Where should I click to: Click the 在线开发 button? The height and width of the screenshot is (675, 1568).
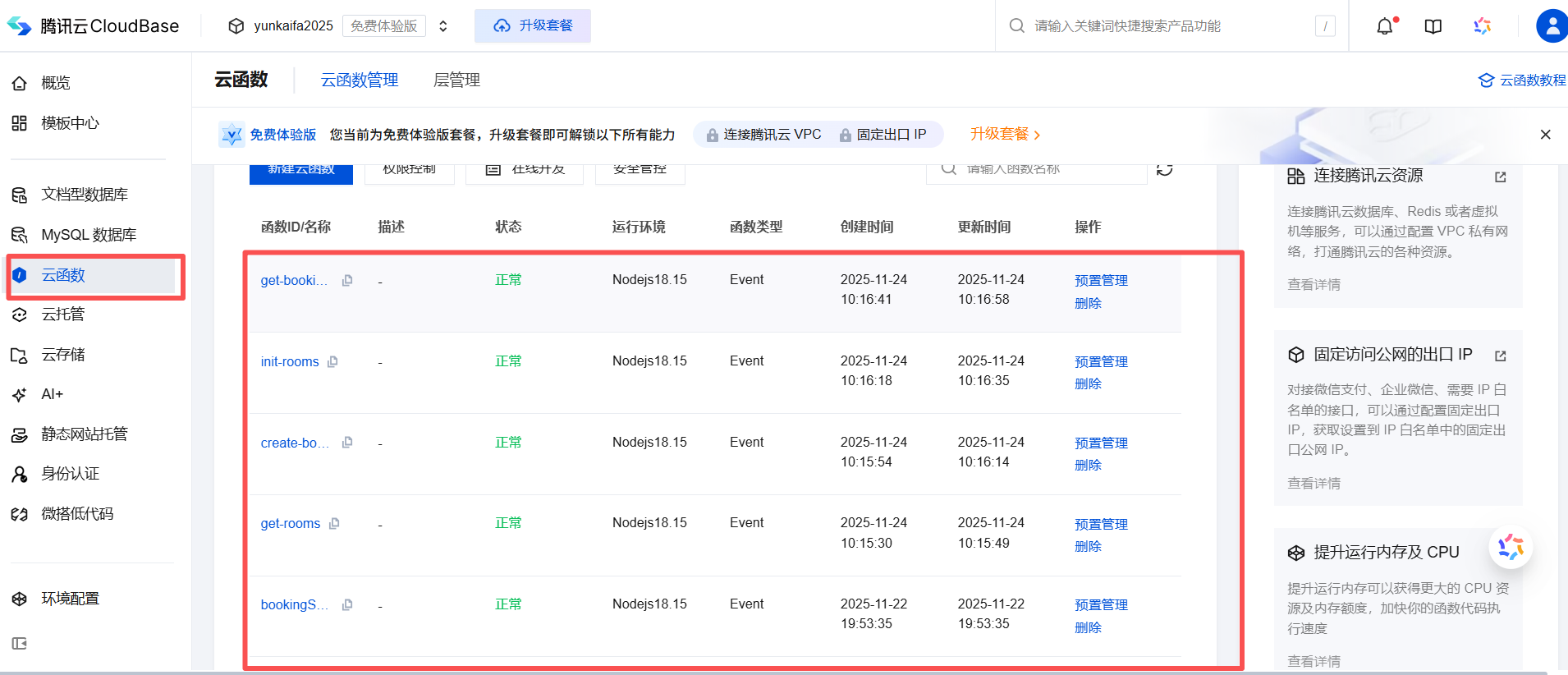(x=525, y=173)
